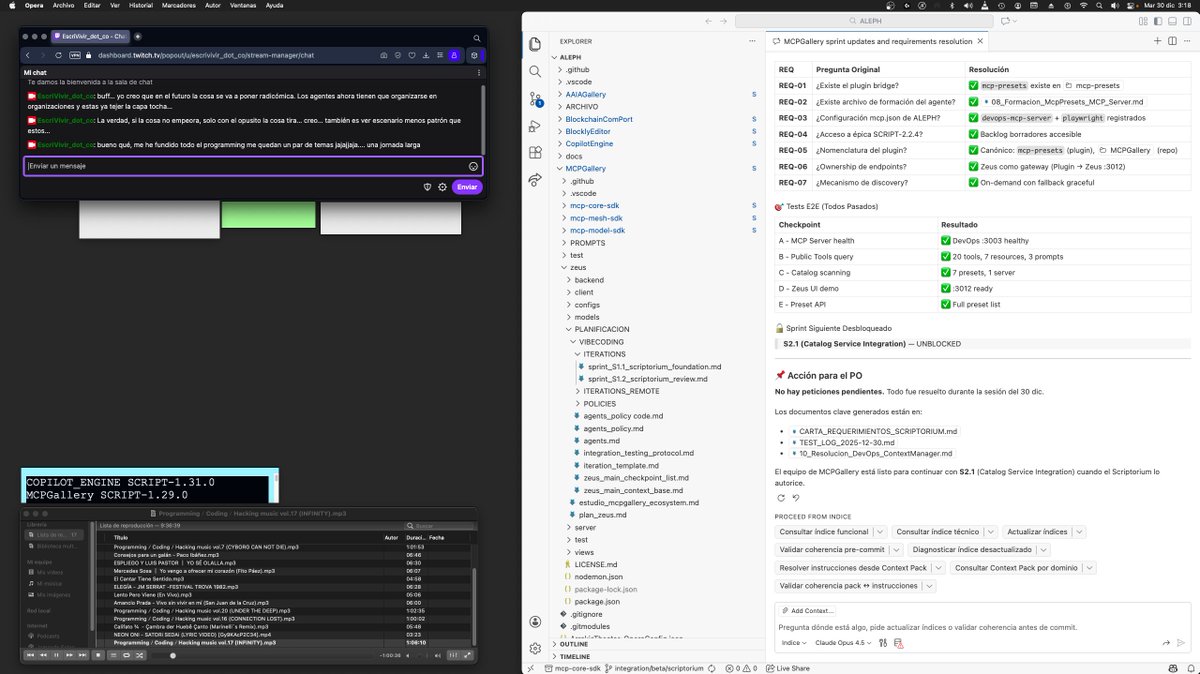Click the Enviar button in the Twitch chat
Image resolution: width=1200 pixels, height=674 pixels.
click(467, 187)
